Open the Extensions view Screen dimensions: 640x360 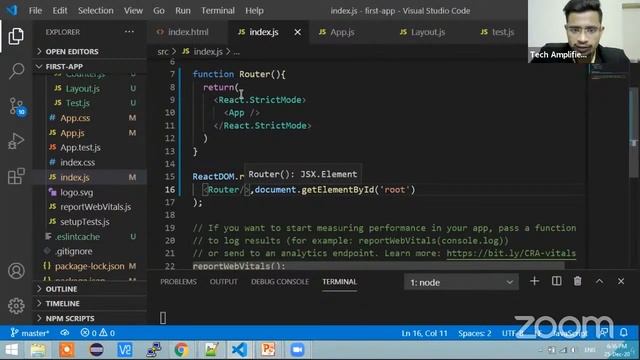(x=16, y=176)
